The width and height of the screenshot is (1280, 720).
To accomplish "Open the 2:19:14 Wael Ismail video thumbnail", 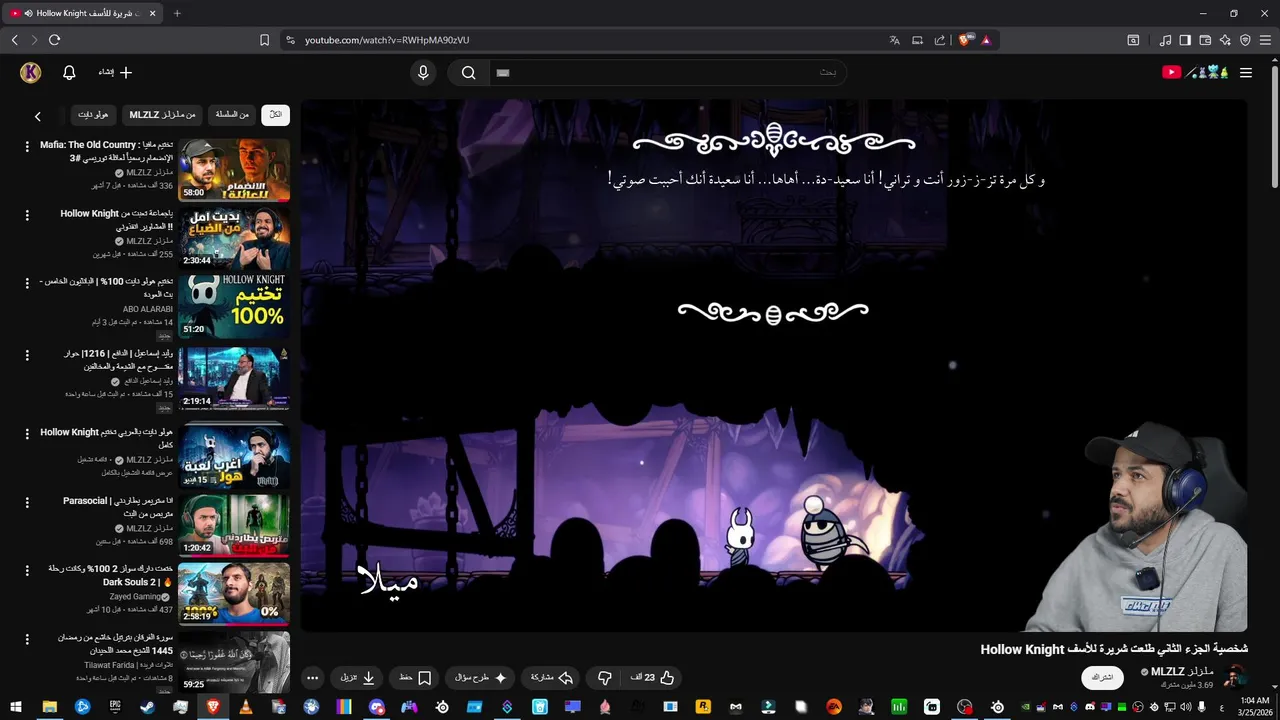I will tap(234, 378).
